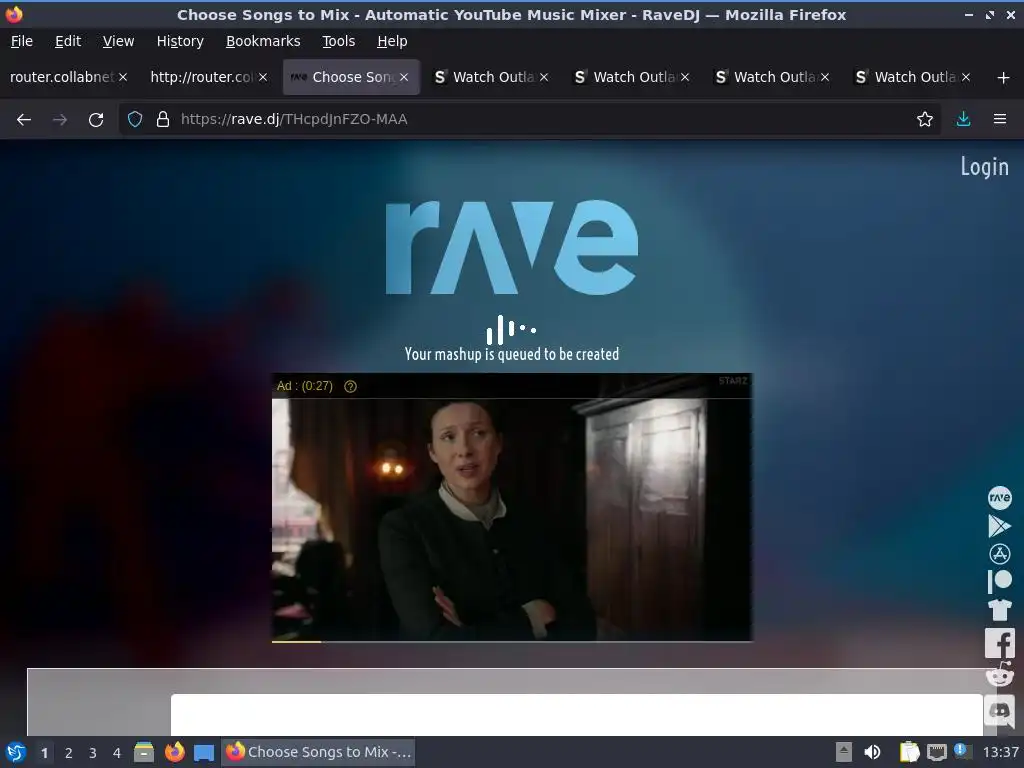Select the 'Choose Songs to Mix' taskbar window
Viewport: 1024px width, 768px height.
(x=319, y=752)
